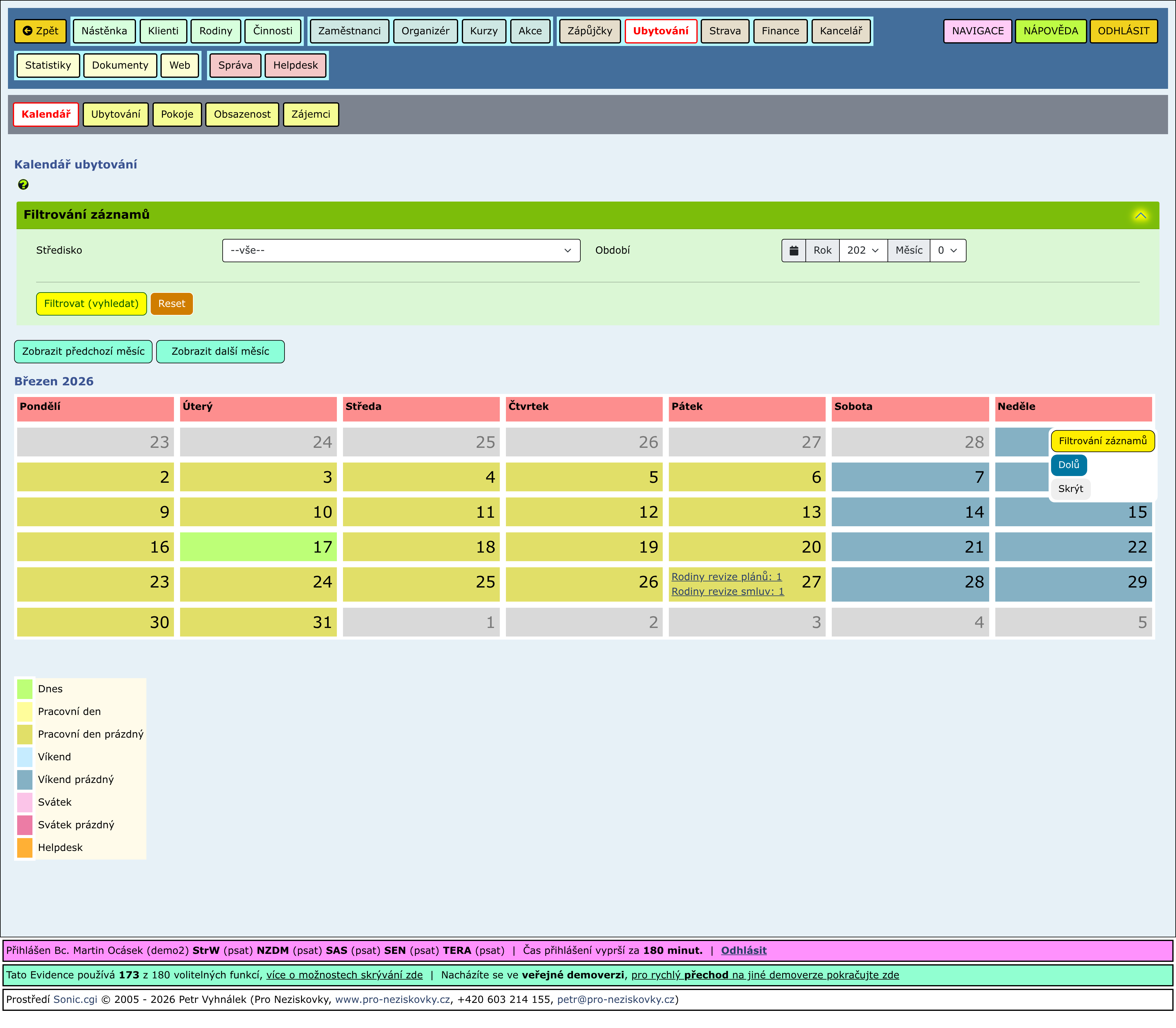1176x1028 pixels.
Task: Click the green help question mark icon
Action: [x=23, y=184]
